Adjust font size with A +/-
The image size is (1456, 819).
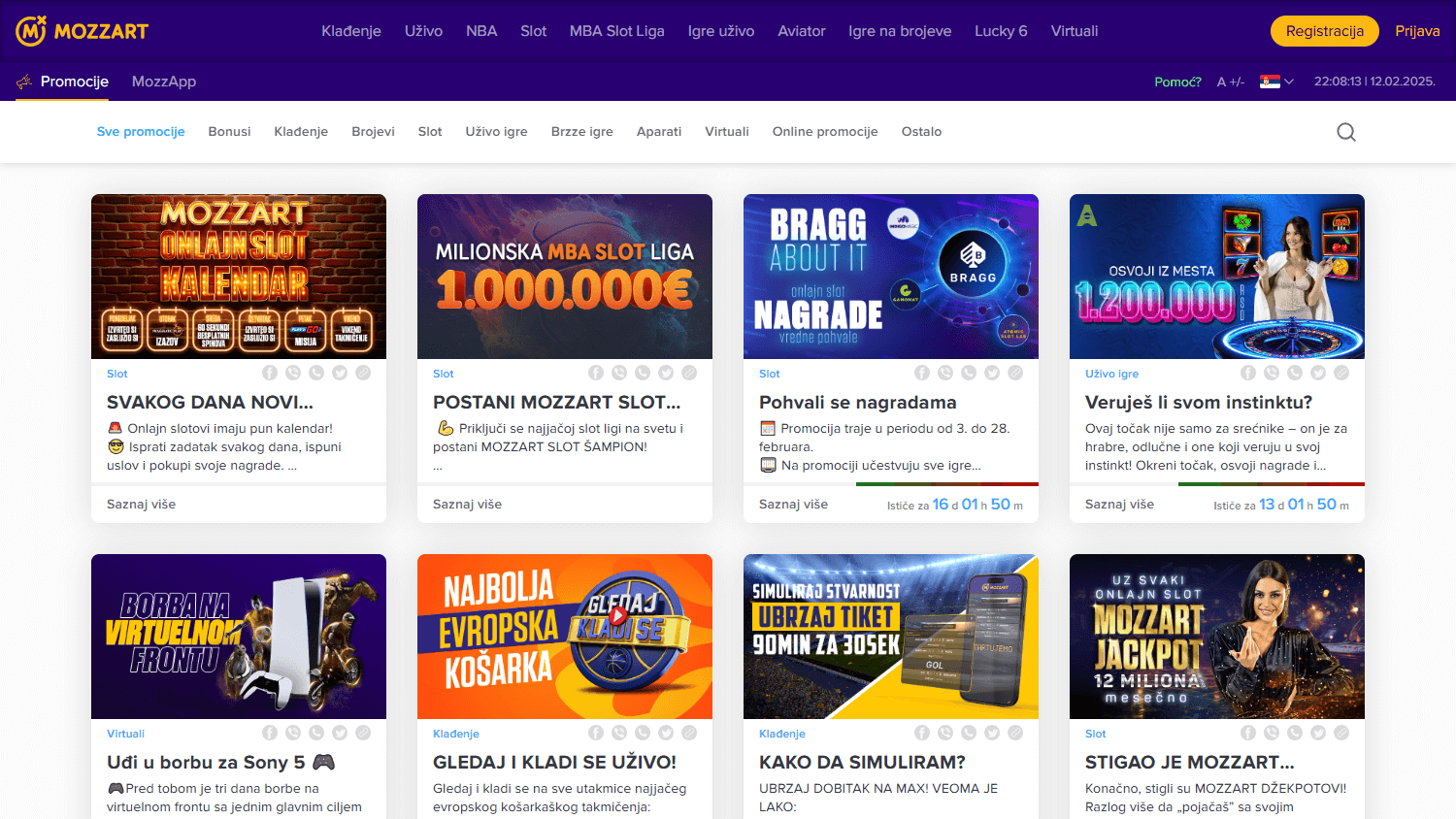(x=1231, y=82)
